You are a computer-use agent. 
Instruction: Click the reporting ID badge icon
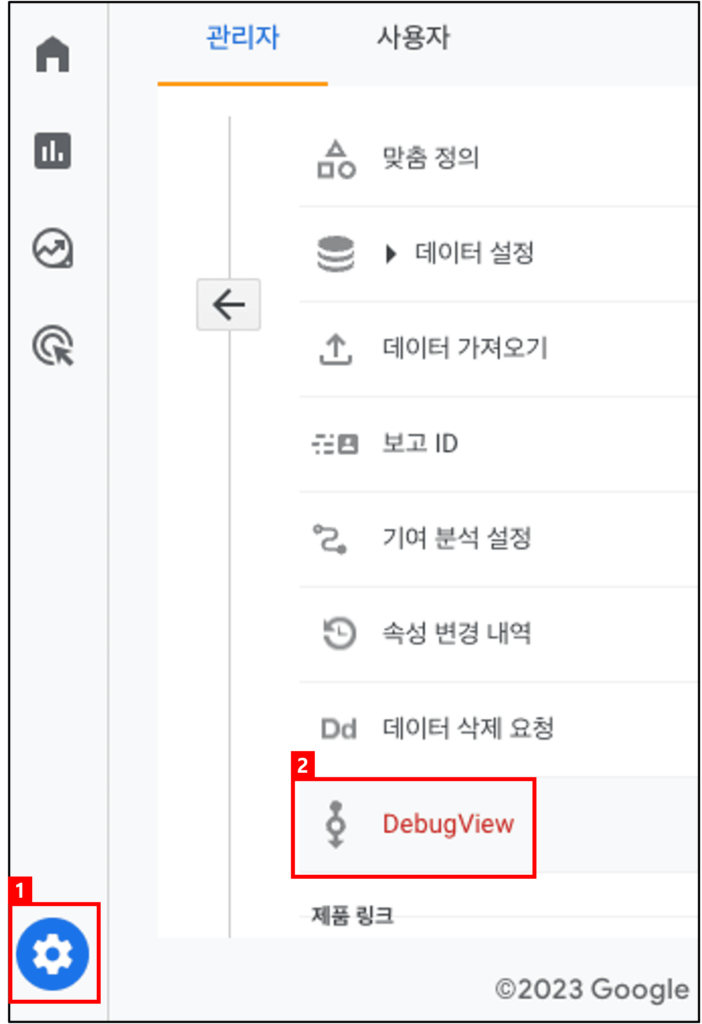point(335,445)
